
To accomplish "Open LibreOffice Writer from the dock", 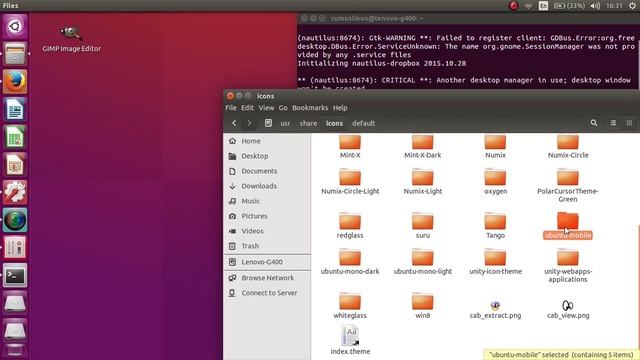I will tap(15, 109).
